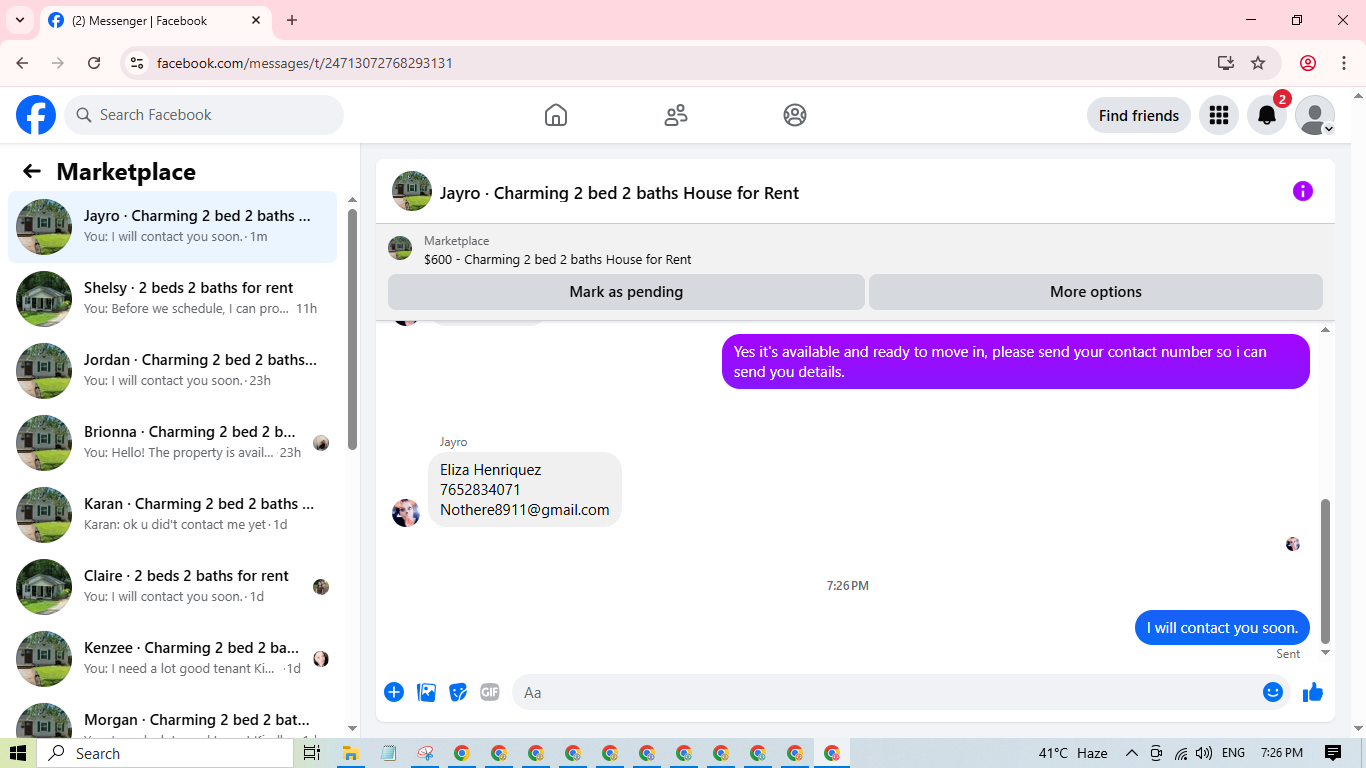Click the Mark as pending button
The image size is (1366, 768).
626,292
